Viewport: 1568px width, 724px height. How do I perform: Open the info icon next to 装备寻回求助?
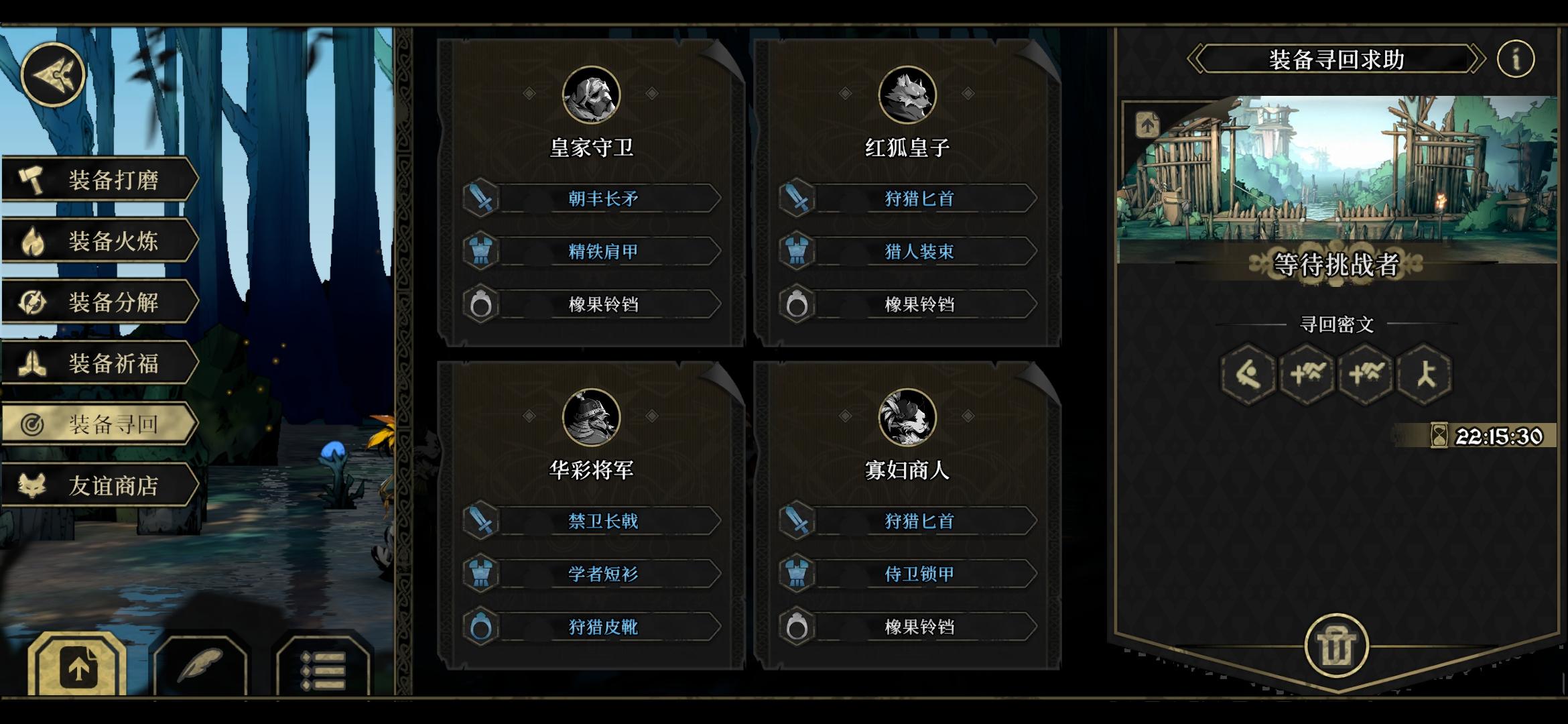1515,59
